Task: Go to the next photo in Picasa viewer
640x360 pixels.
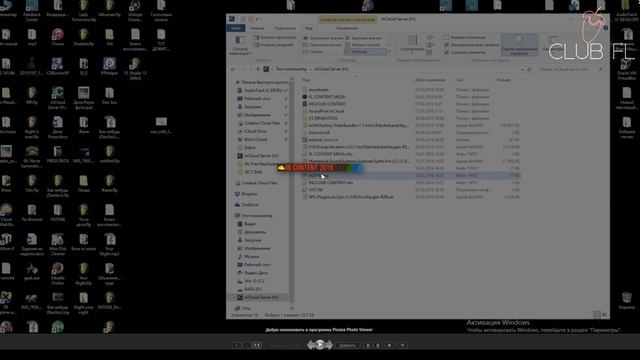Action: [x=329, y=345]
